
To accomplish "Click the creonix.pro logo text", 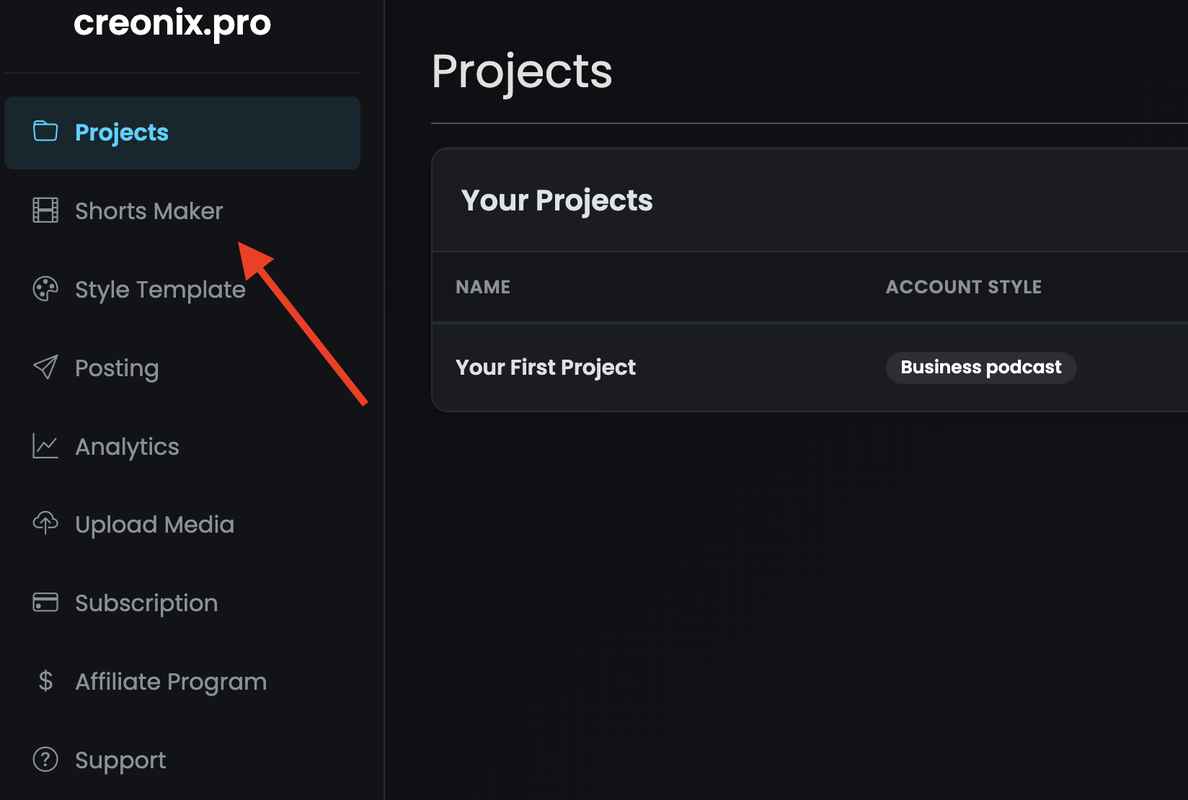I will point(172,24).
